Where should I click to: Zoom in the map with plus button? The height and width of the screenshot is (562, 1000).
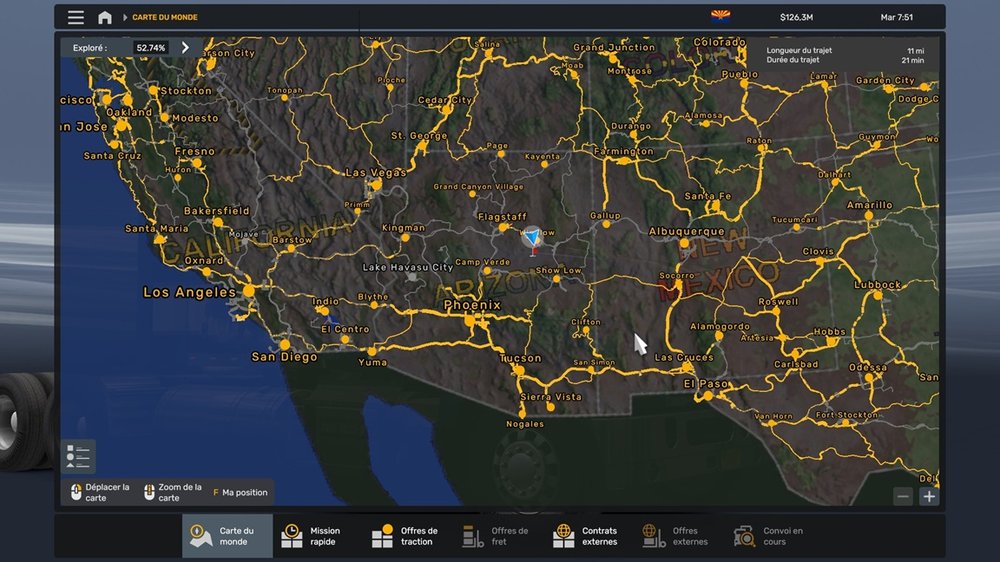(929, 496)
